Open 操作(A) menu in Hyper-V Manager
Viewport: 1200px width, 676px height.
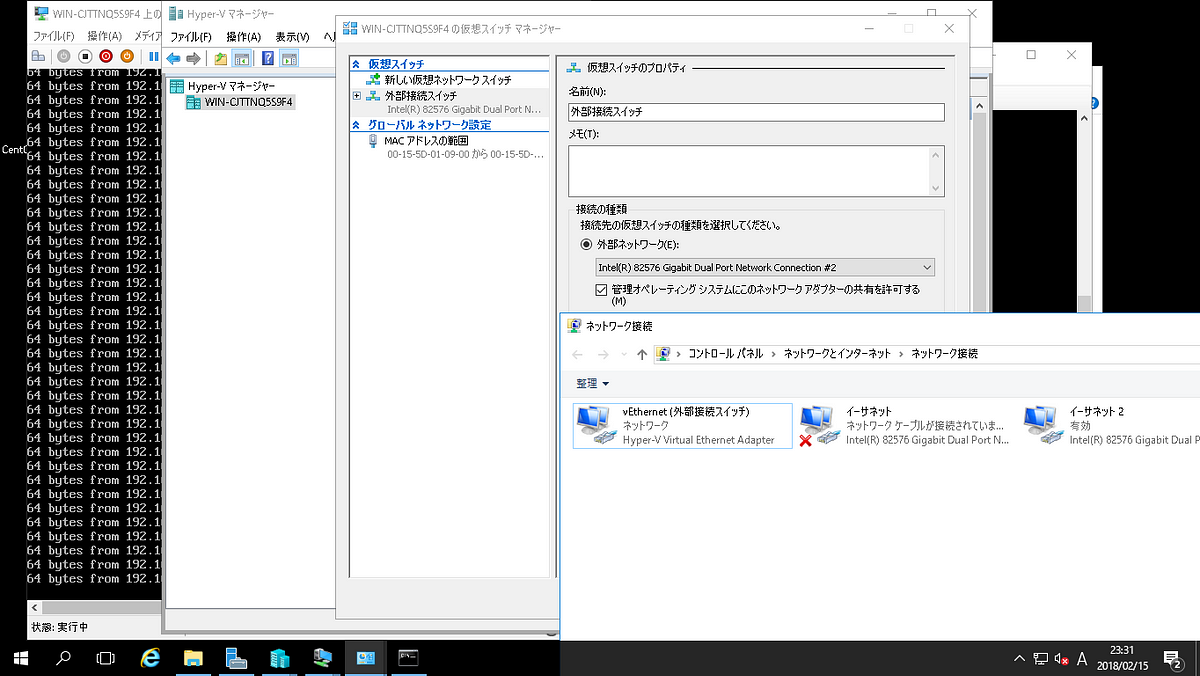(x=243, y=36)
